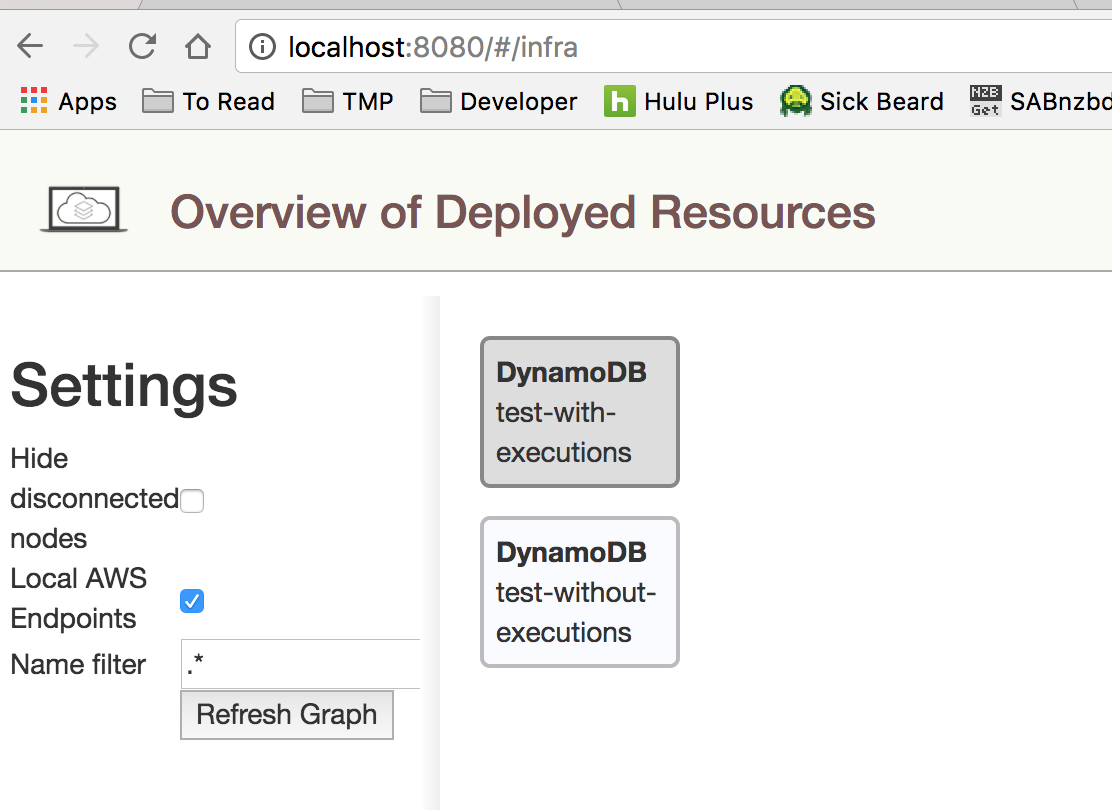Click the browser back navigation arrow
The image size is (1112, 810).
coord(30,46)
